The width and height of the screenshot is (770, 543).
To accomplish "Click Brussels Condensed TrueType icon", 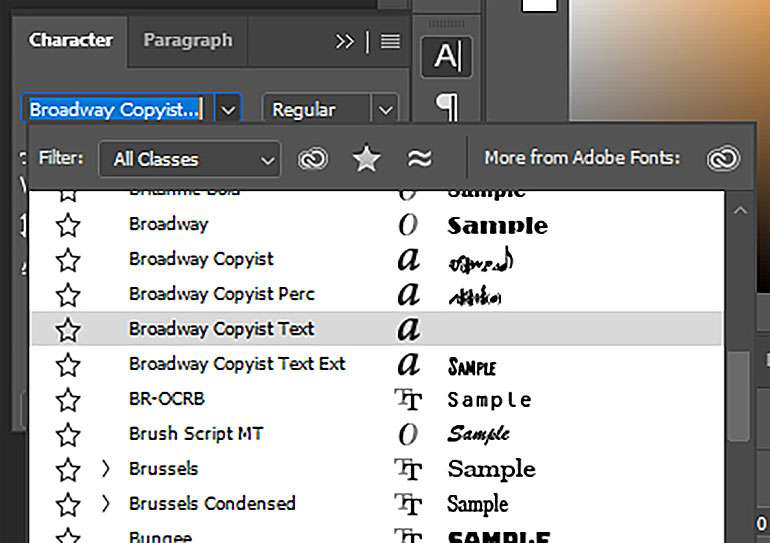I will [408, 504].
